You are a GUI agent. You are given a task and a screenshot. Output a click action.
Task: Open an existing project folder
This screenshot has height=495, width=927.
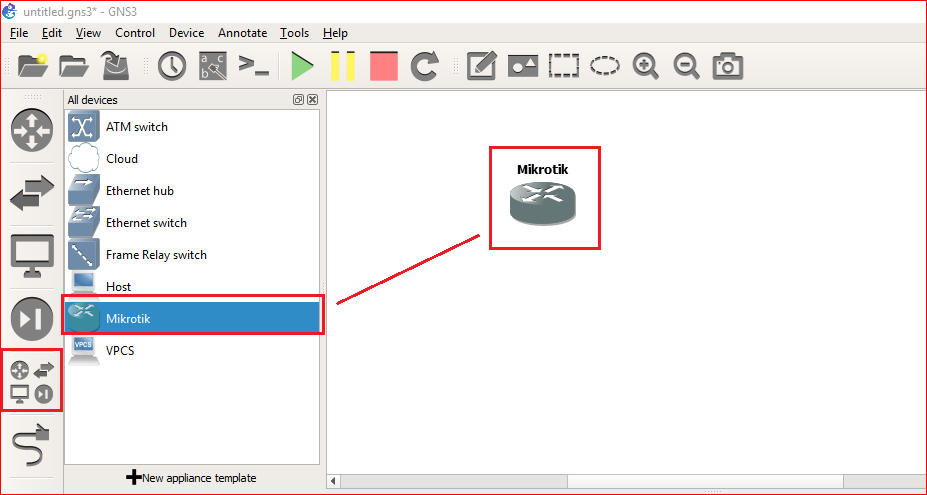click(74, 66)
